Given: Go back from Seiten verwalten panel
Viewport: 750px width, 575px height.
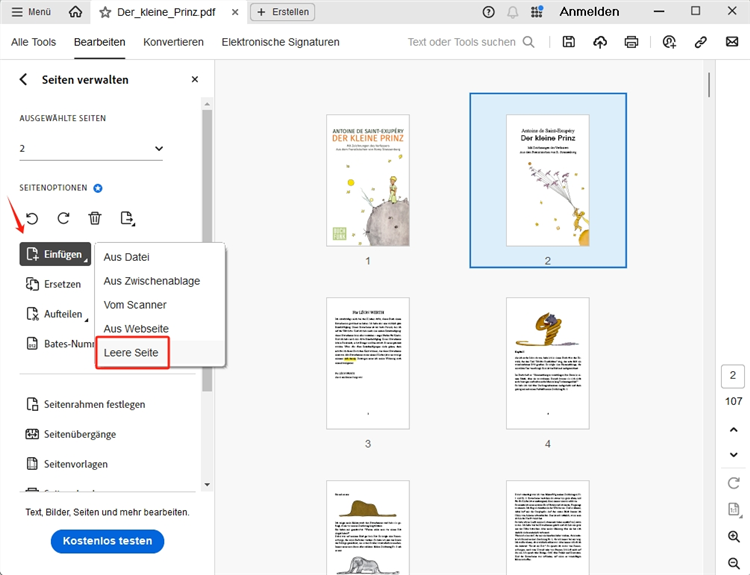Looking at the screenshot, I should [23, 79].
